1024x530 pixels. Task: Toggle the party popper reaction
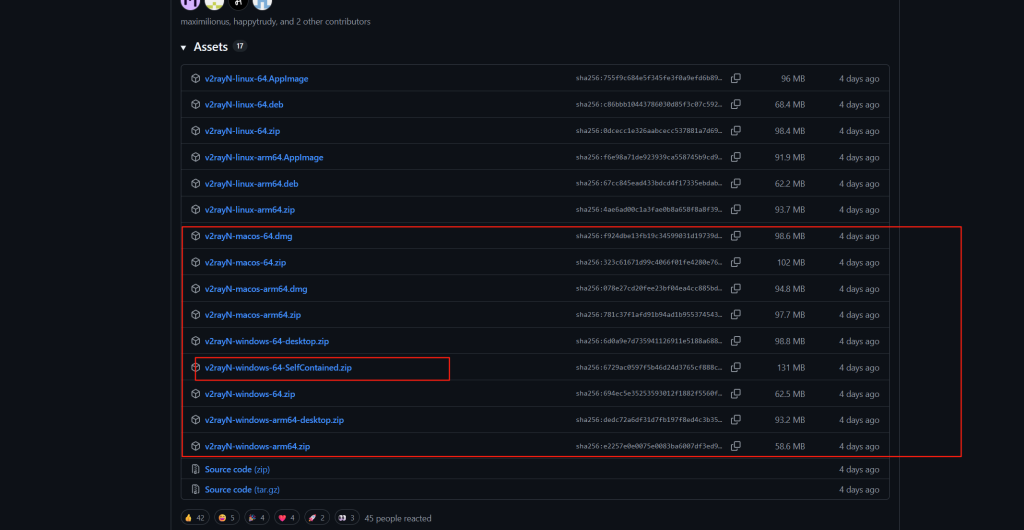click(x=256, y=518)
